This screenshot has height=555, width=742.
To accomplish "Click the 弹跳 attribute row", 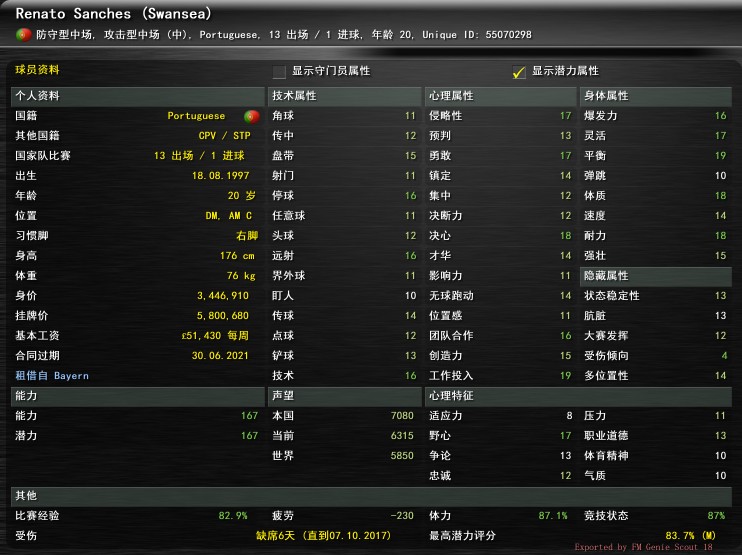I will (655, 176).
